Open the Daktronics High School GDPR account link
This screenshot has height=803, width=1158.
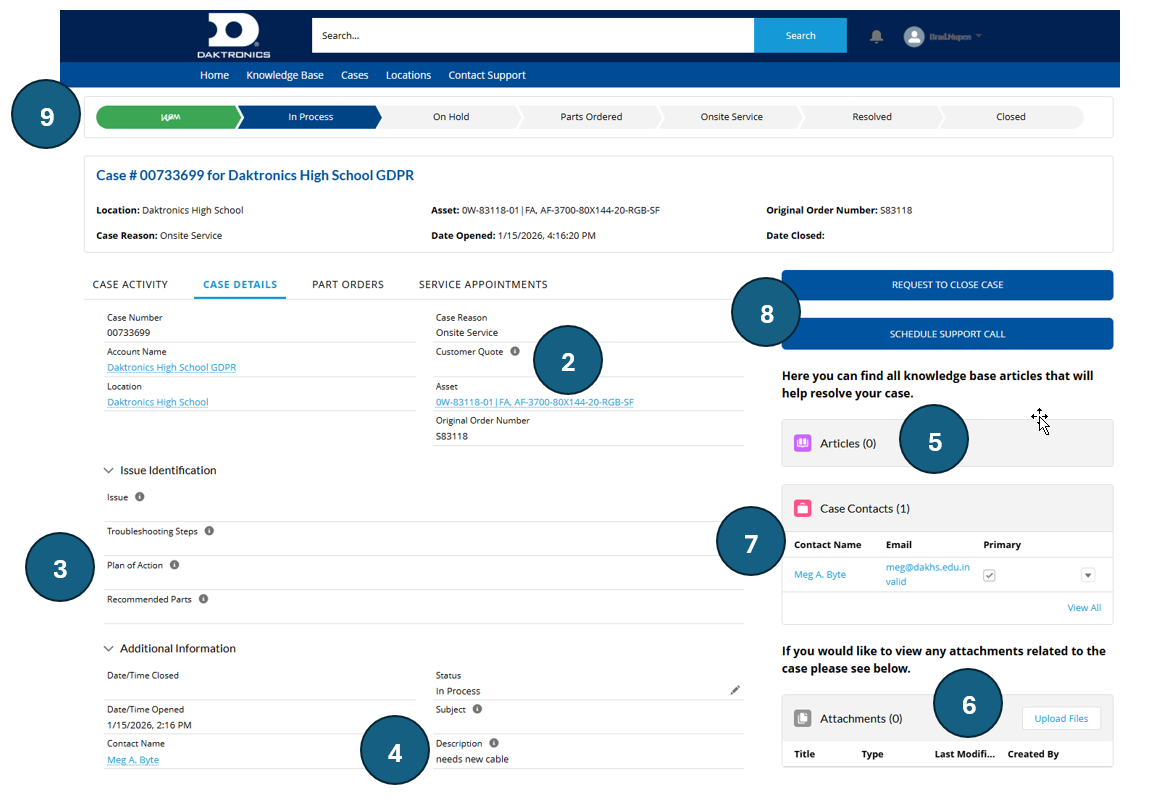[x=171, y=367]
